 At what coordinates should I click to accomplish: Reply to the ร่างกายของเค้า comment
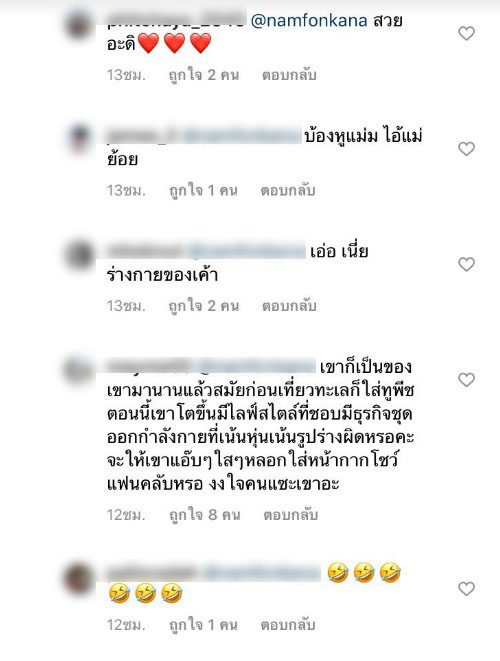click(289, 306)
